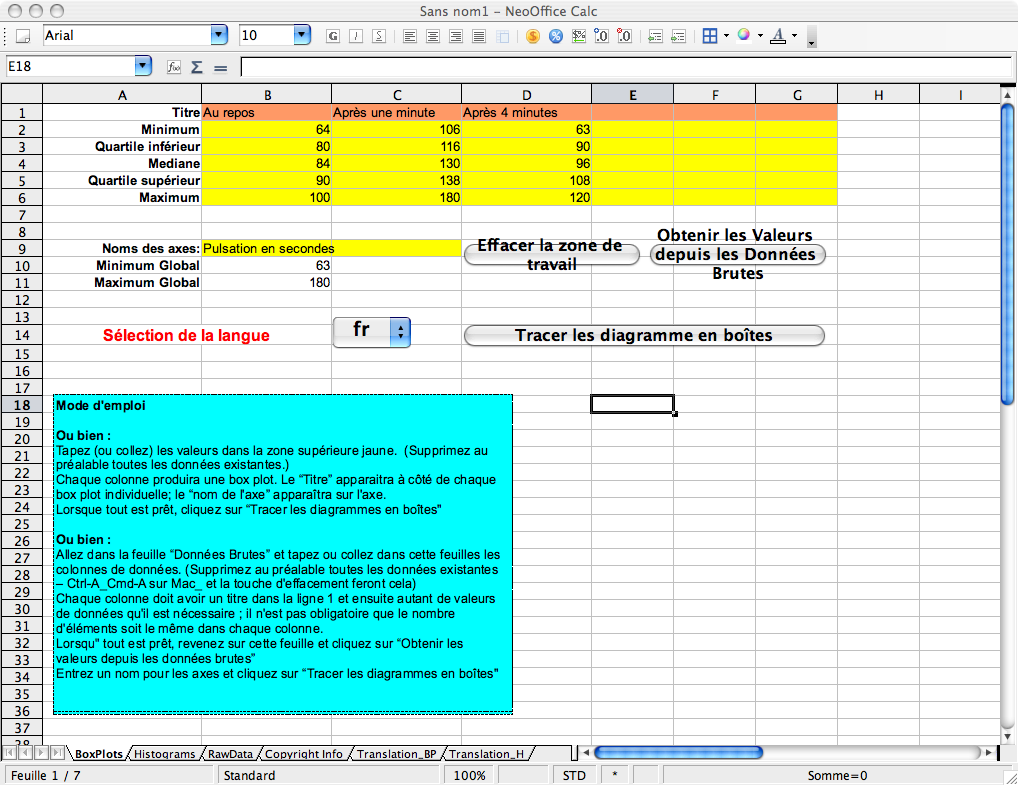The width and height of the screenshot is (1018, 785).
Task: Toggle underline formatting button
Action: coord(379,36)
